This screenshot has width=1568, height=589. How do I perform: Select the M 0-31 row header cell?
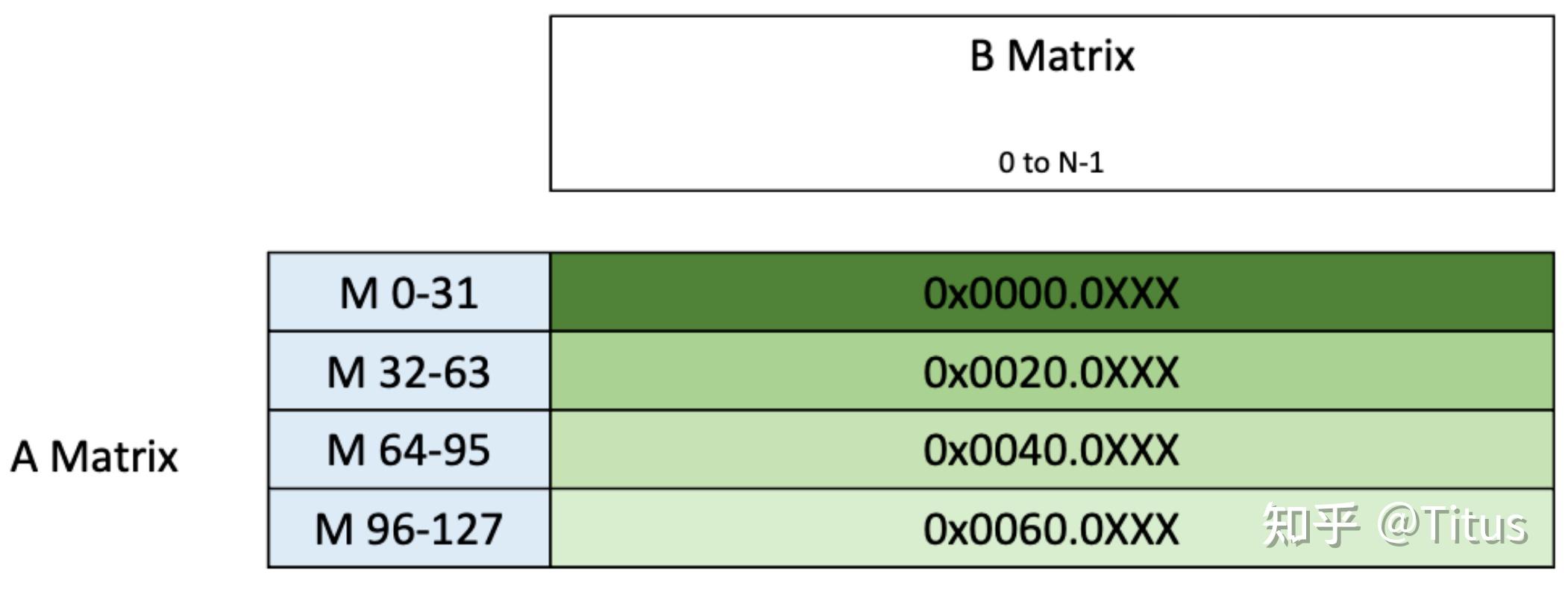[x=409, y=292]
